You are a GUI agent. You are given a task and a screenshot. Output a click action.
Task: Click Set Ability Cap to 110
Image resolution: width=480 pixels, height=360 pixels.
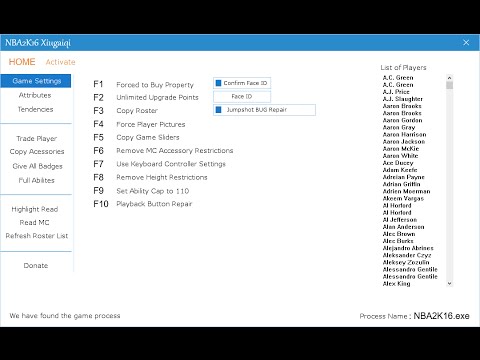(153, 191)
